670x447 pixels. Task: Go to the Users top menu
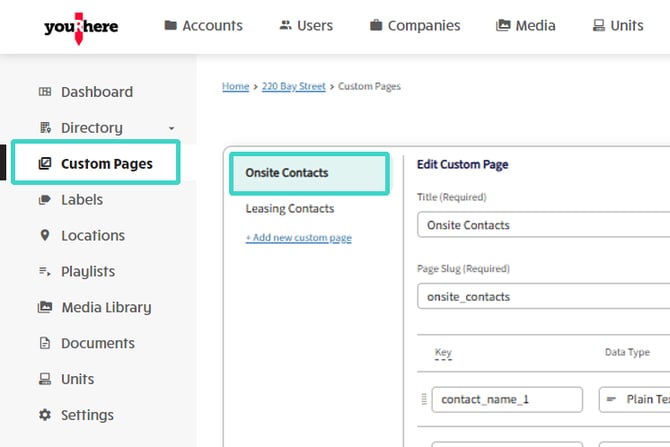click(x=308, y=25)
